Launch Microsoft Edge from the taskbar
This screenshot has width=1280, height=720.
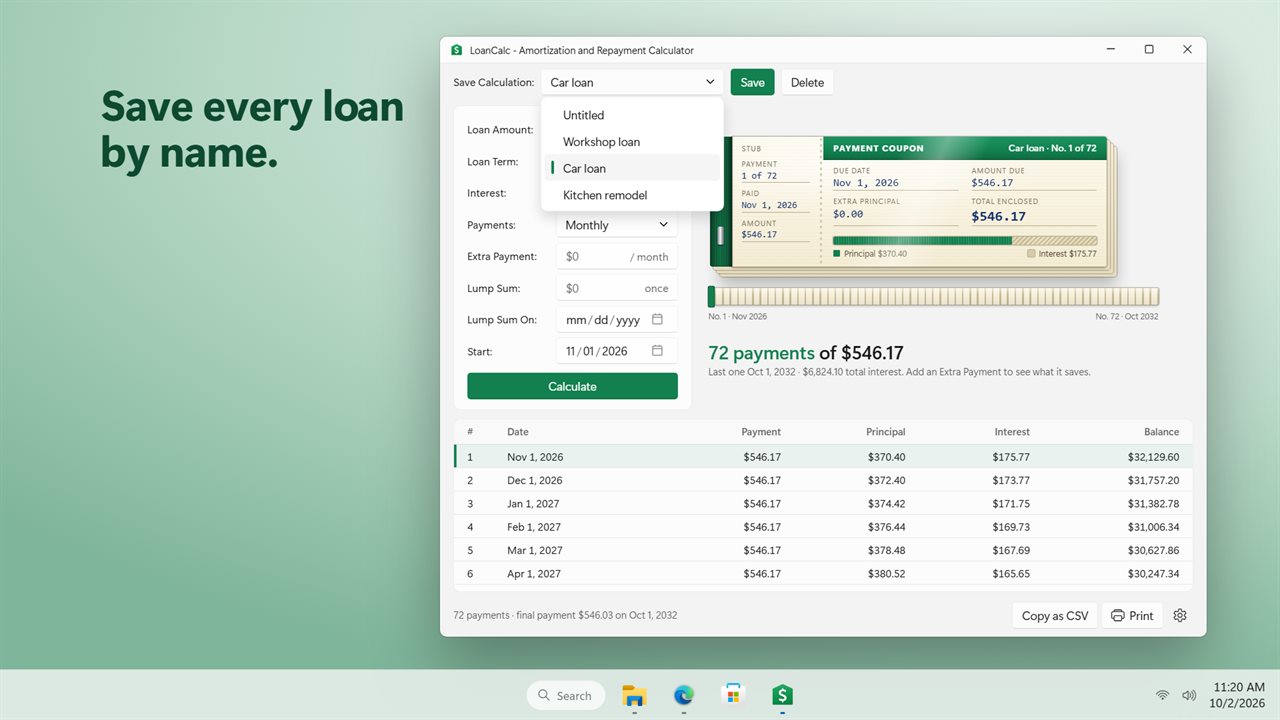coord(684,695)
